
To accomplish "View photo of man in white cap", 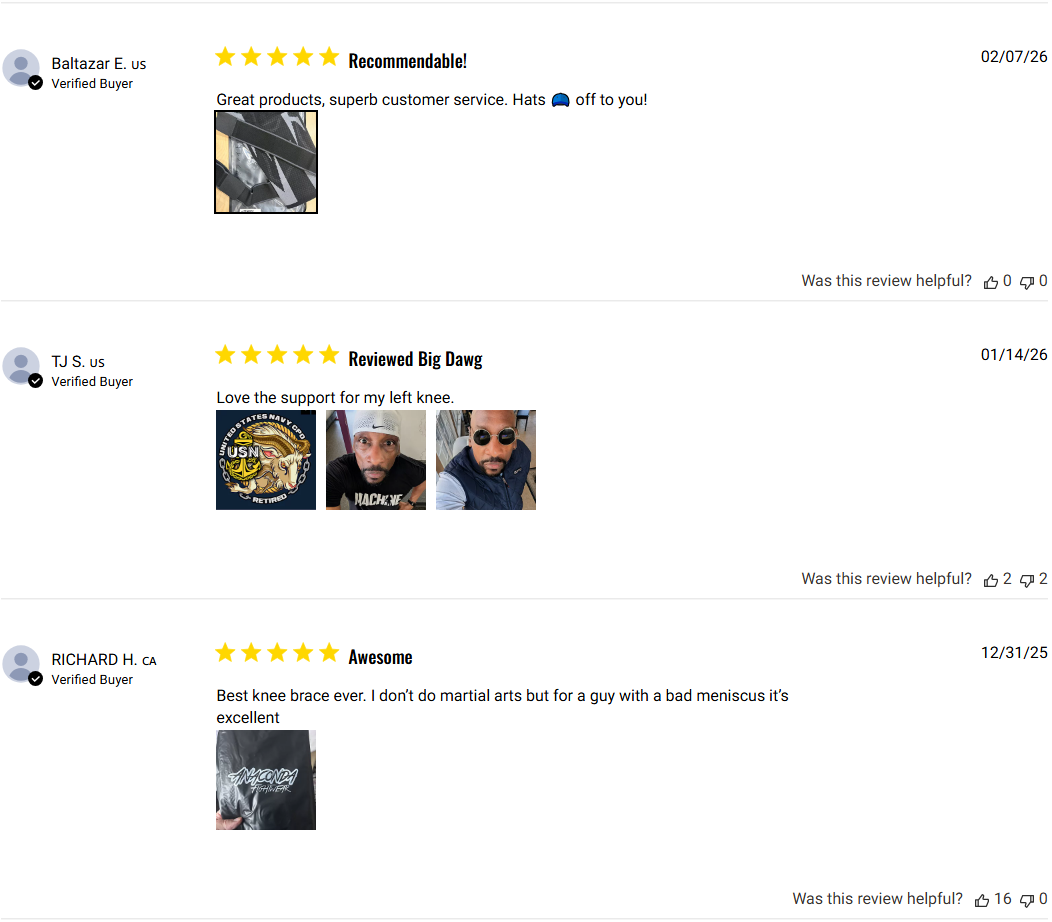I will coord(376,460).
